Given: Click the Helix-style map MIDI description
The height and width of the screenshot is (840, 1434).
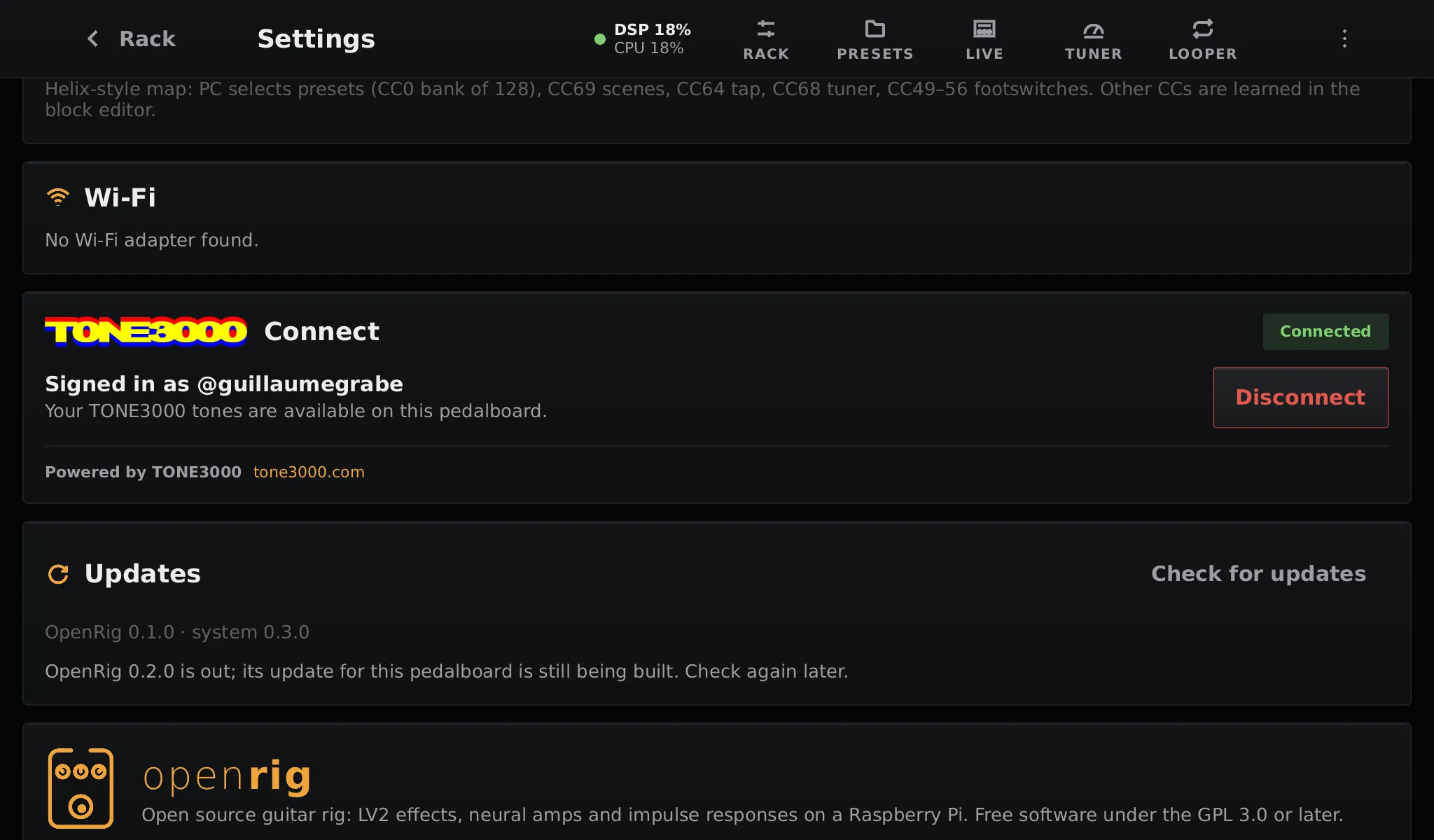Looking at the screenshot, I should (702, 99).
